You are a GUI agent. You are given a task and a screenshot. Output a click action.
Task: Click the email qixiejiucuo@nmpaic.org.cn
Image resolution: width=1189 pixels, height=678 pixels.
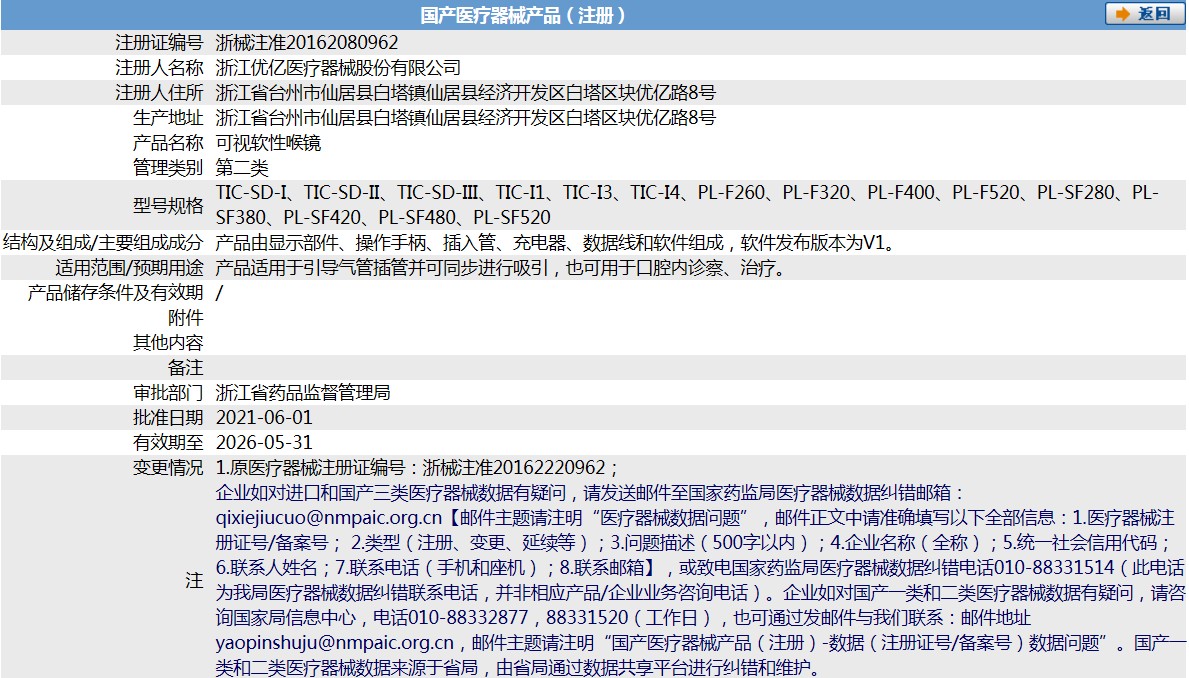click(x=328, y=518)
